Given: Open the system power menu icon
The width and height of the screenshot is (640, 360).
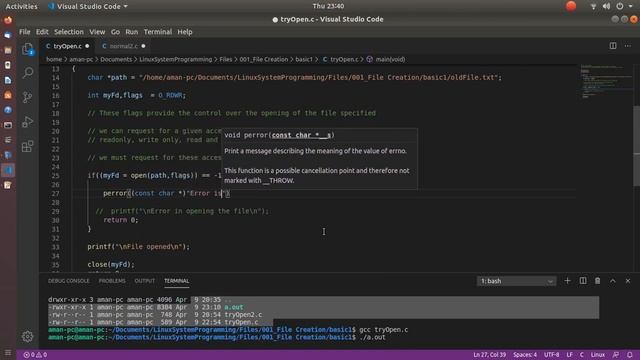Looking at the screenshot, I should pos(620,6).
